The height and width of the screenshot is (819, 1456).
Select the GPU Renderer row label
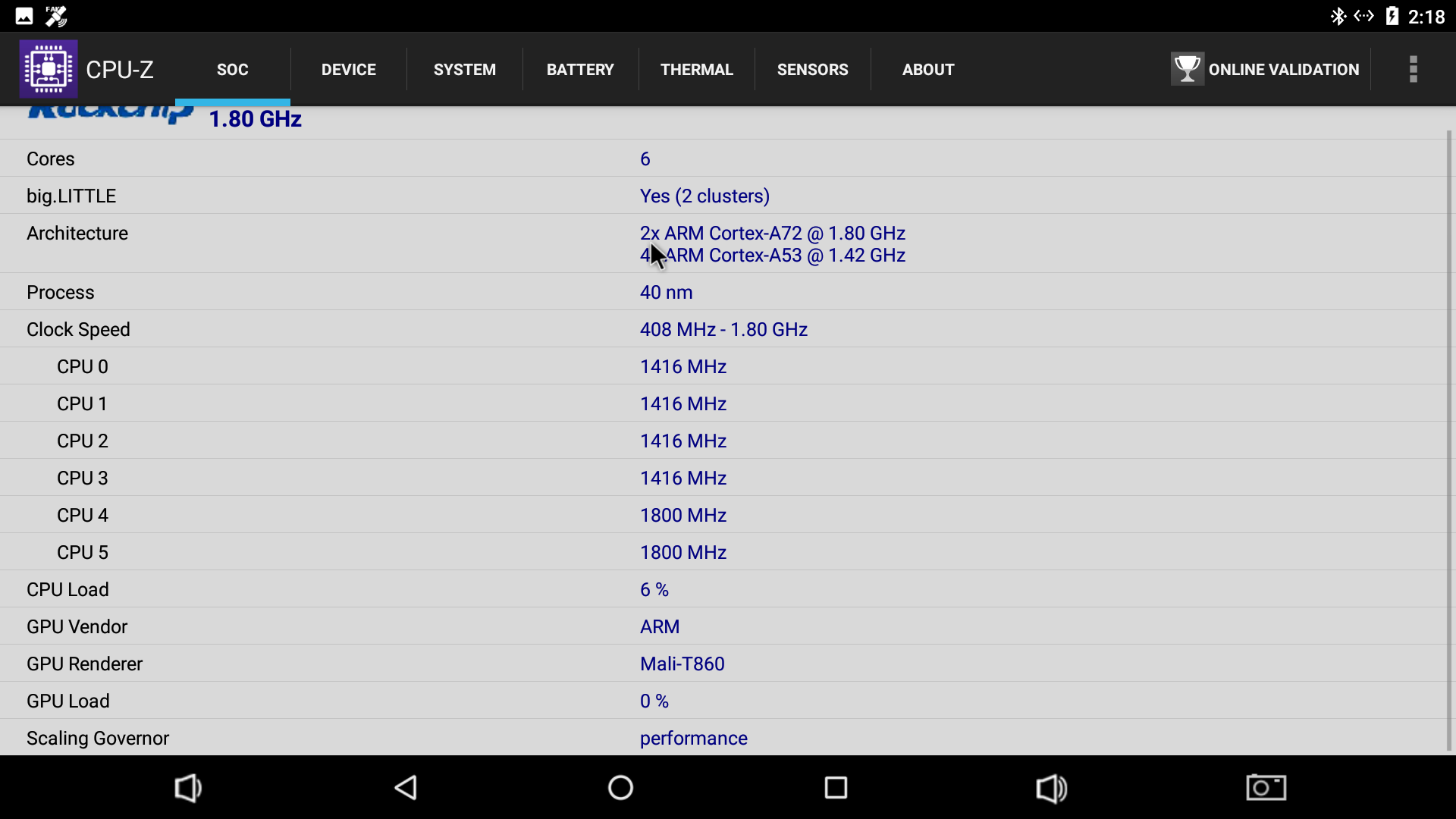pos(85,664)
